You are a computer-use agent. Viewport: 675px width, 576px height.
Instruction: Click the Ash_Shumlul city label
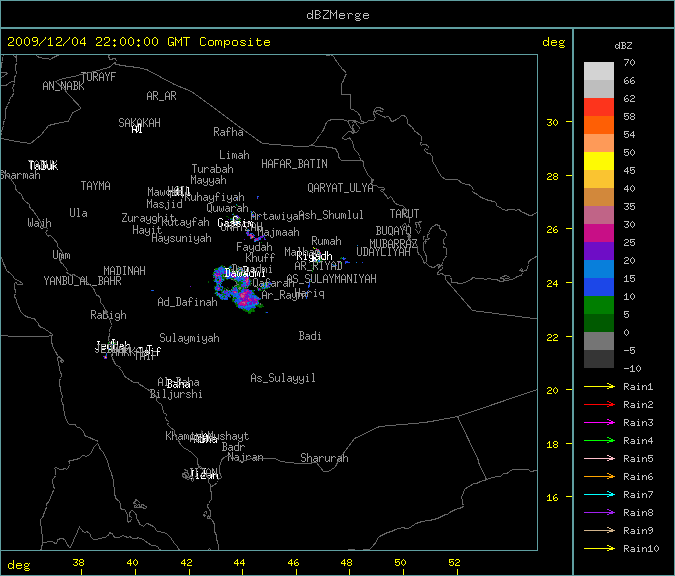pyautogui.click(x=331, y=215)
